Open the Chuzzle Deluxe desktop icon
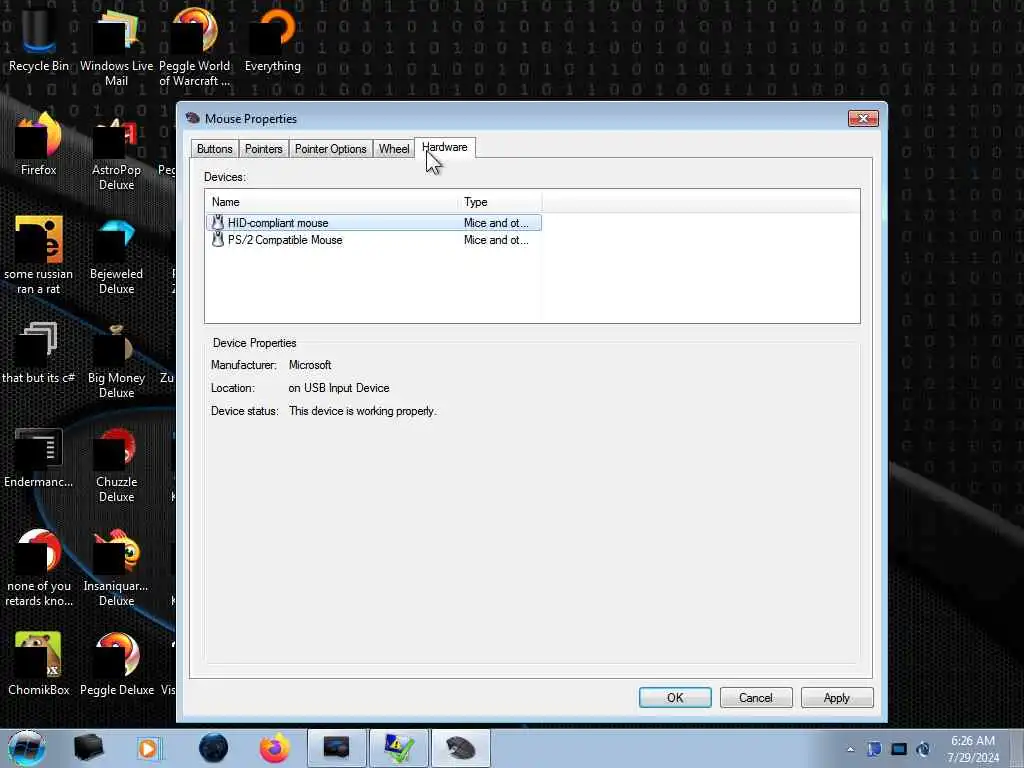 click(x=116, y=464)
